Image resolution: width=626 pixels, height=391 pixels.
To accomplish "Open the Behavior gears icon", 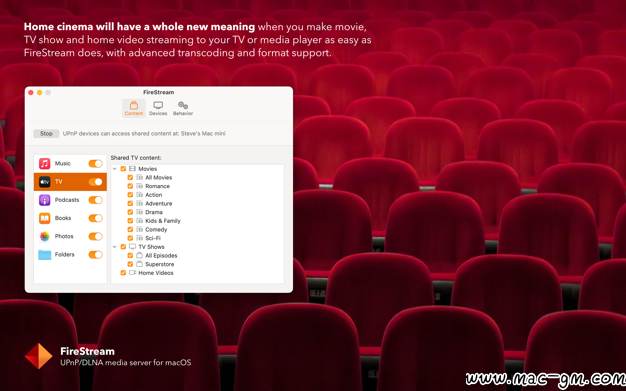I will tap(183, 105).
